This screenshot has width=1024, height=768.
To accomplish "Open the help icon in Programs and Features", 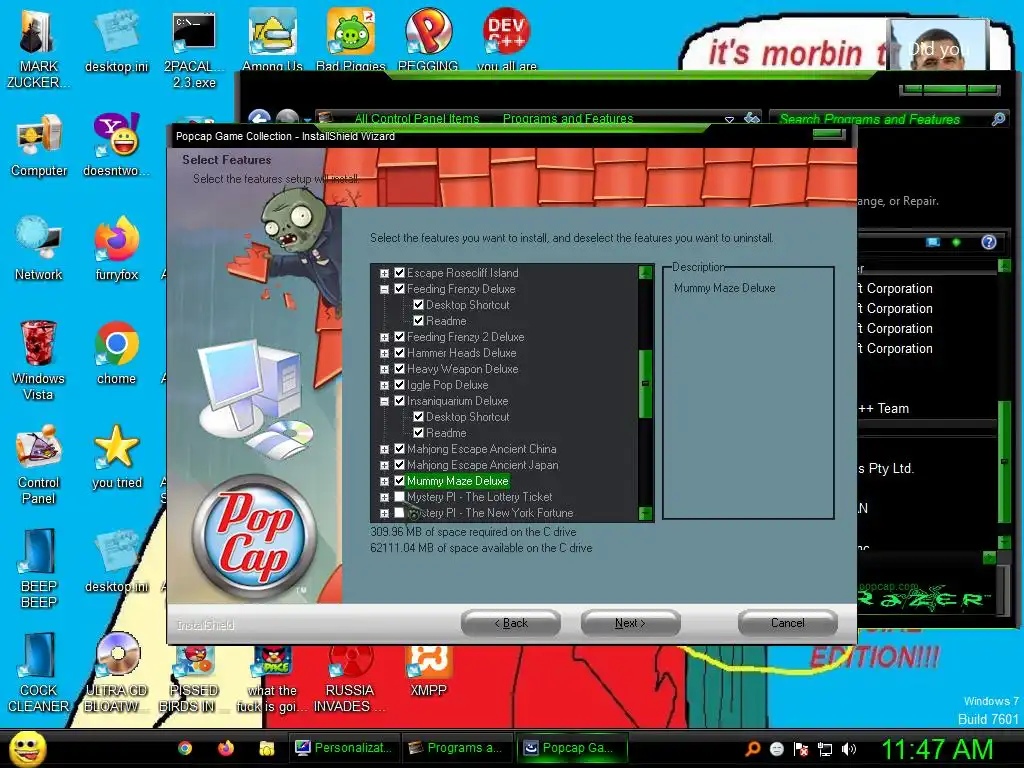I will pyautogui.click(x=989, y=242).
